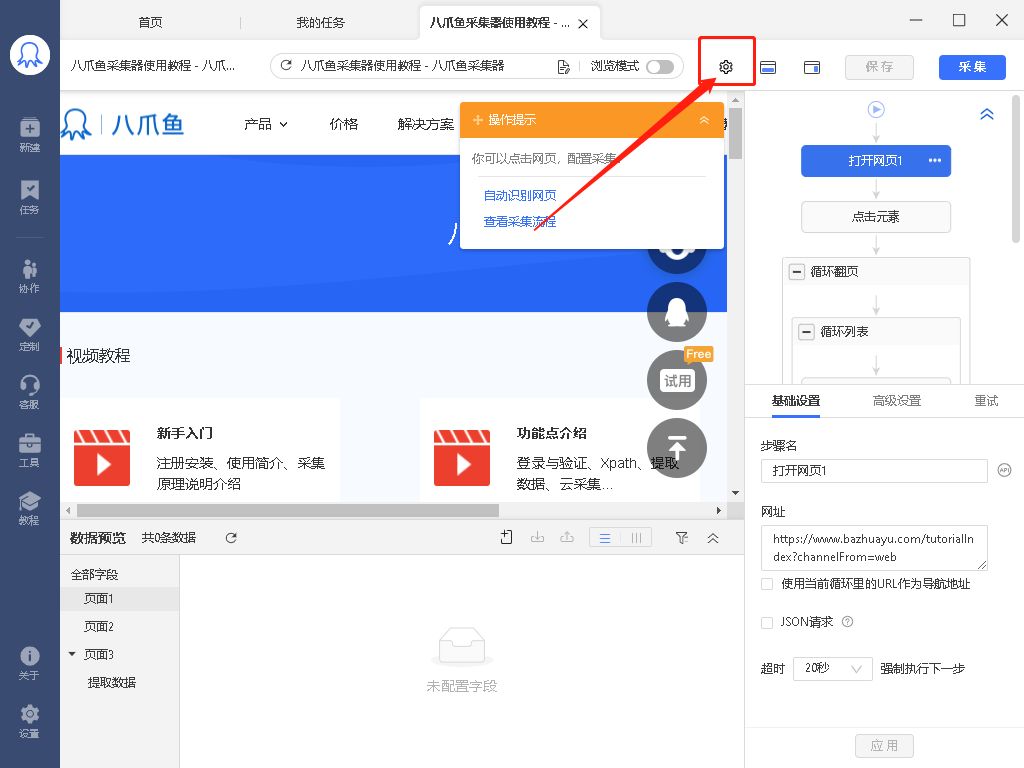Open the 客服 headset icon
The width and height of the screenshot is (1024, 768).
[29, 392]
